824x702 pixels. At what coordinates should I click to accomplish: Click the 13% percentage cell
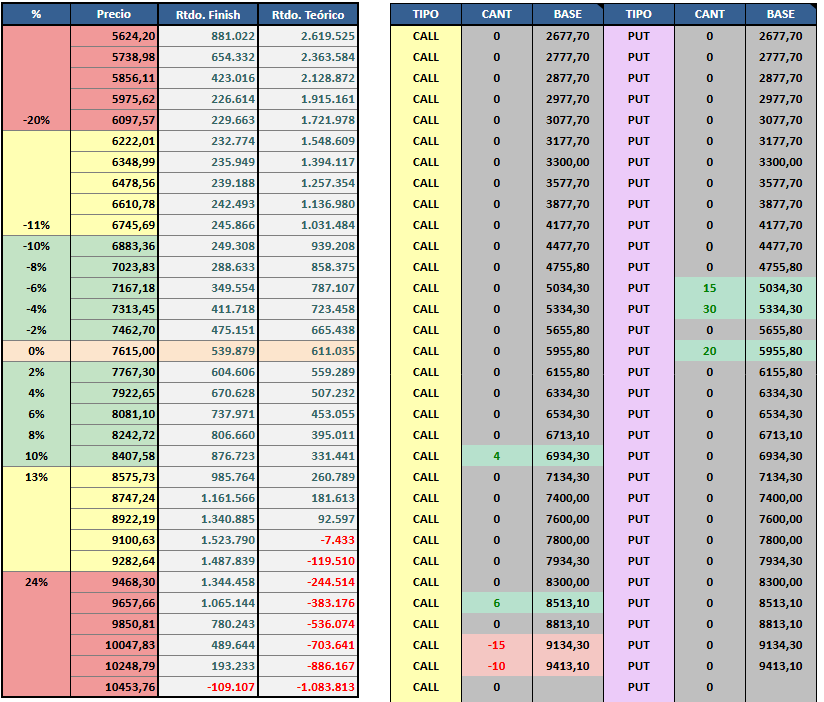(x=36, y=477)
